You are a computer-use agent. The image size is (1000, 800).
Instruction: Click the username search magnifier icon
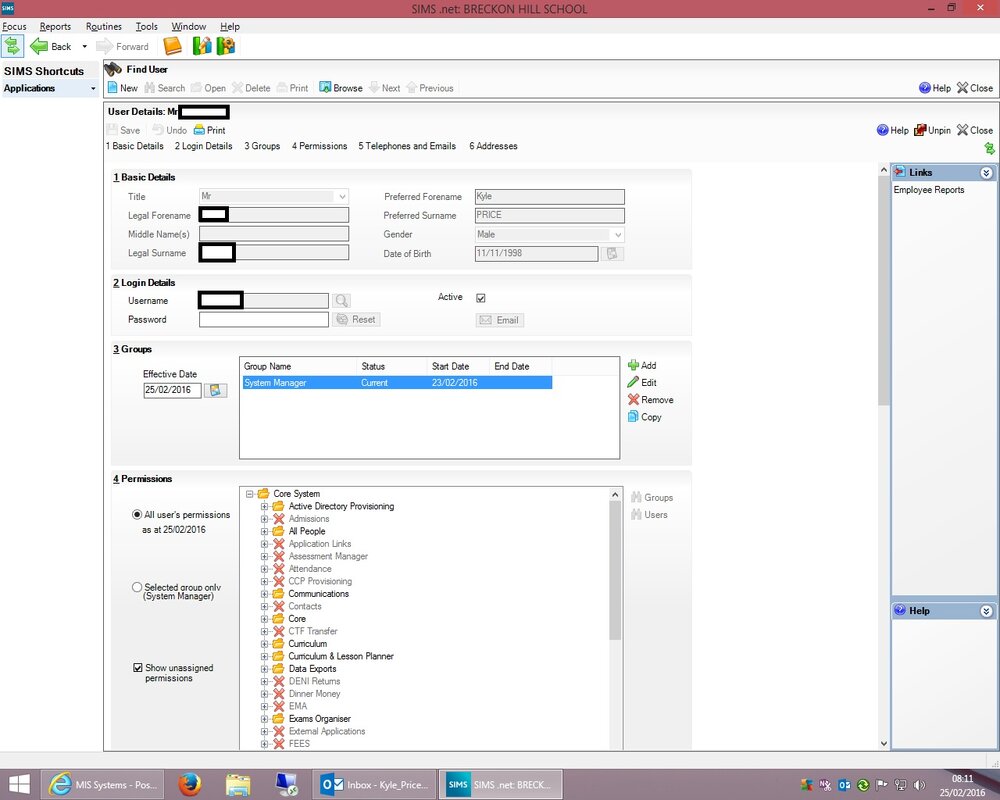click(341, 300)
